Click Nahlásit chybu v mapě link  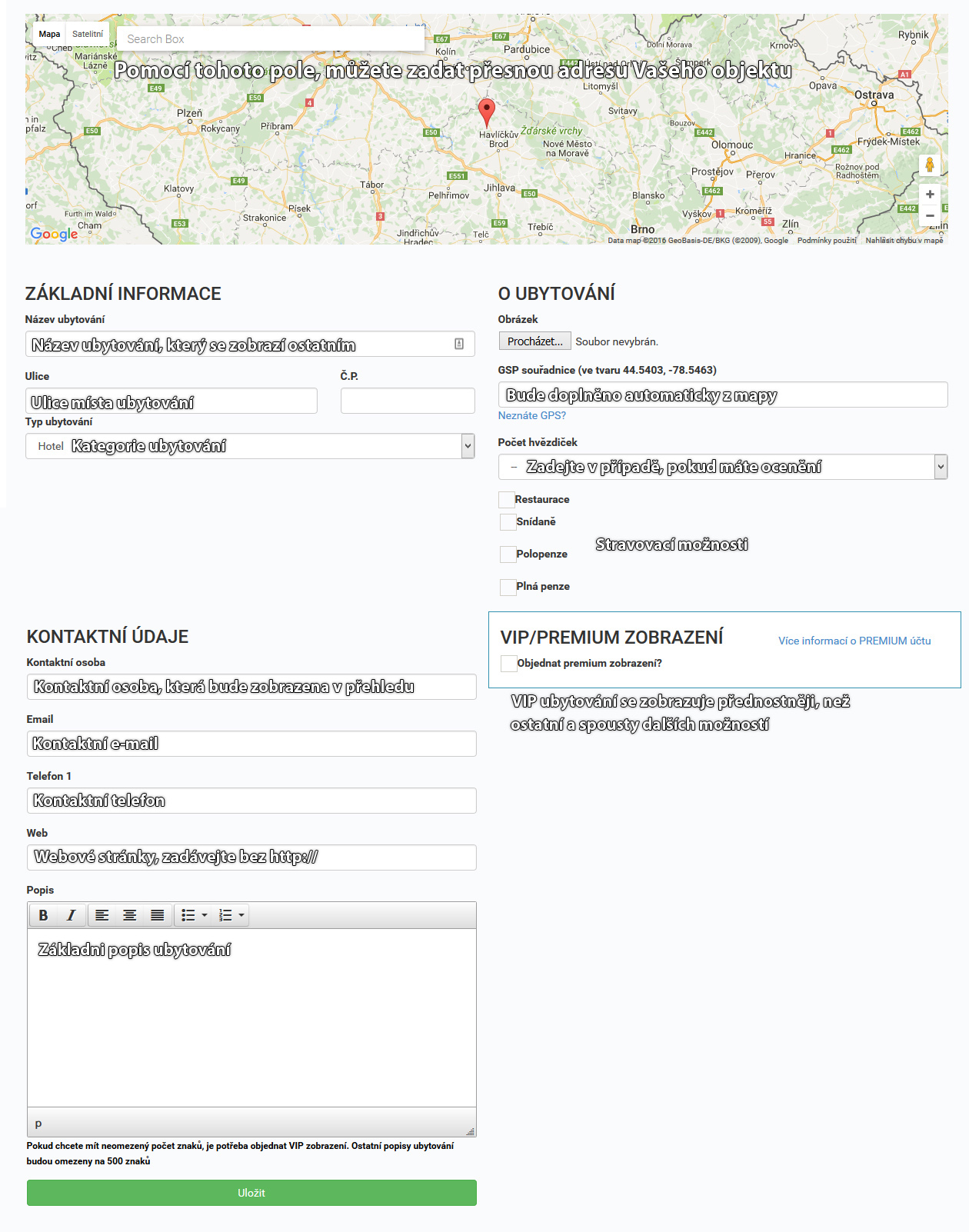point(904,241)
